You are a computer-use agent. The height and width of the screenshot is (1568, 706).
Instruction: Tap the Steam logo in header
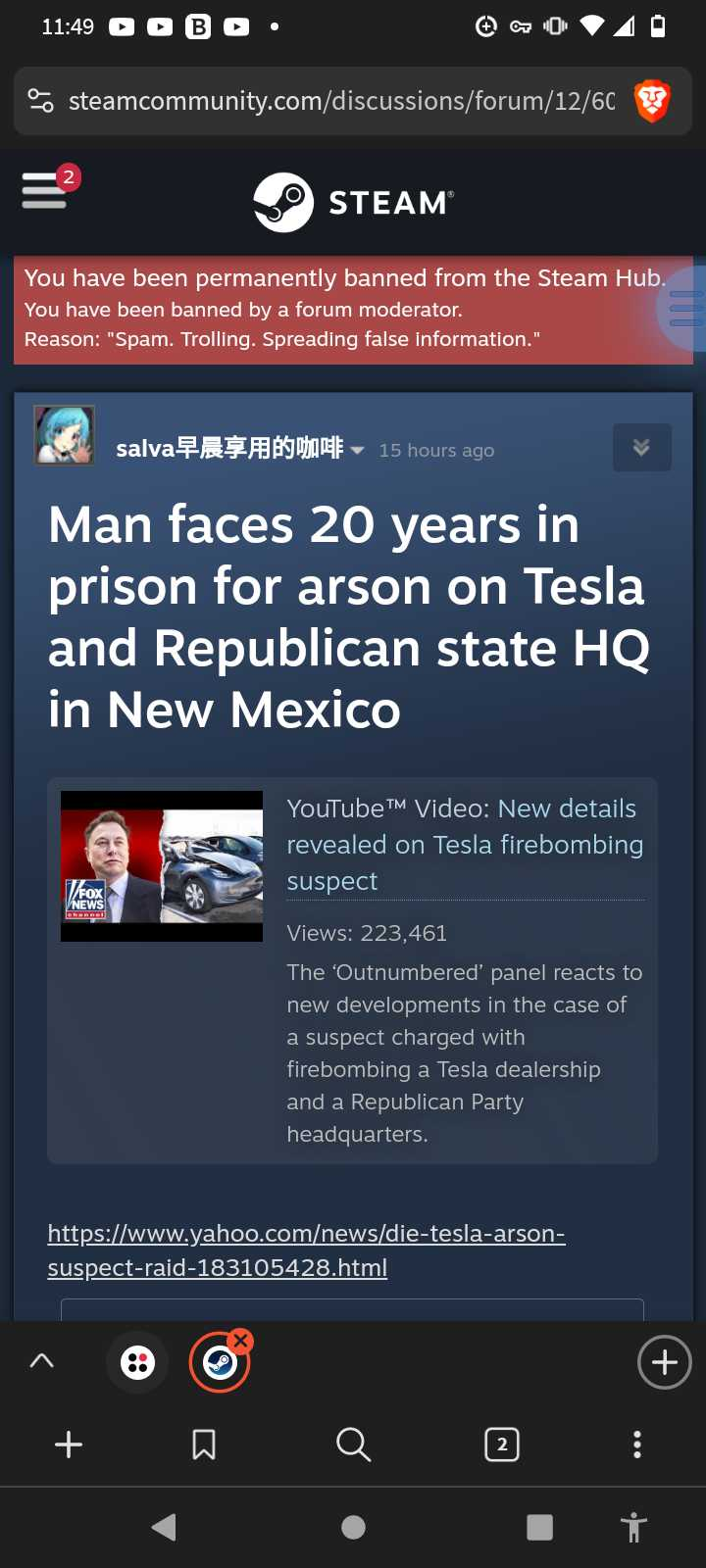353,202
